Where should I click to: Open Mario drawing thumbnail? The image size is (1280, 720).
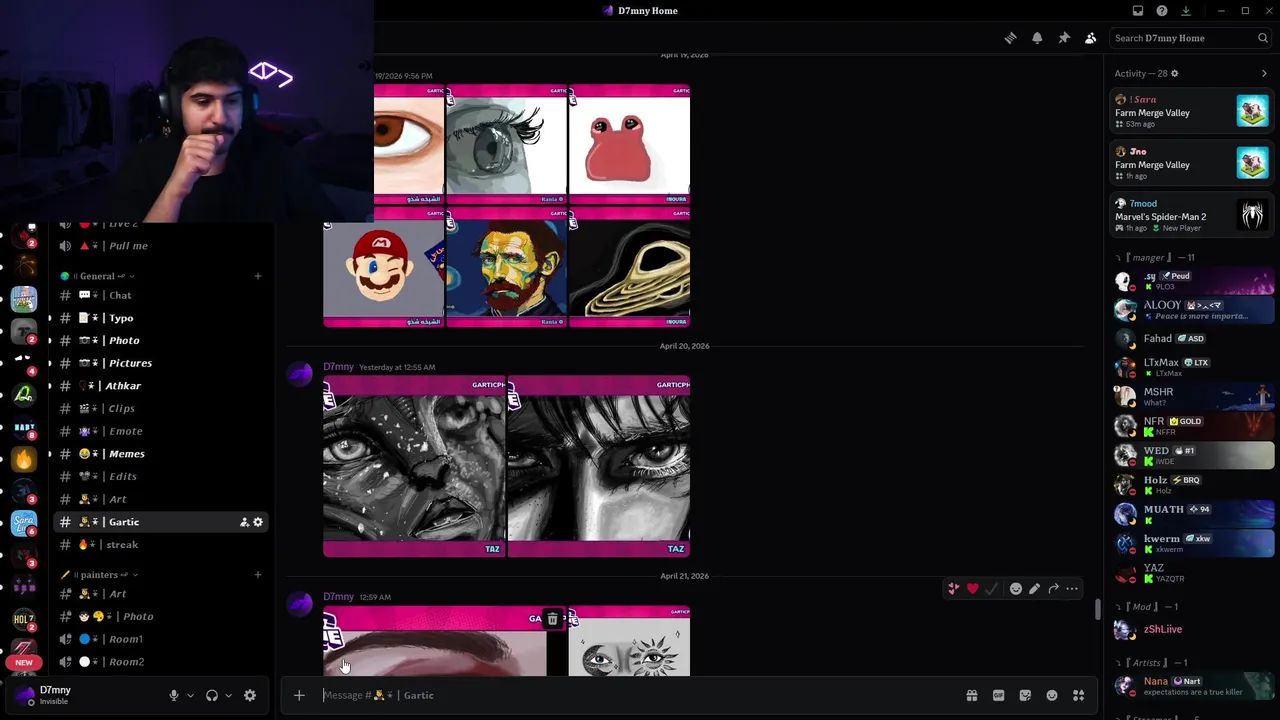pyautogui.click(x=384, y=267)
